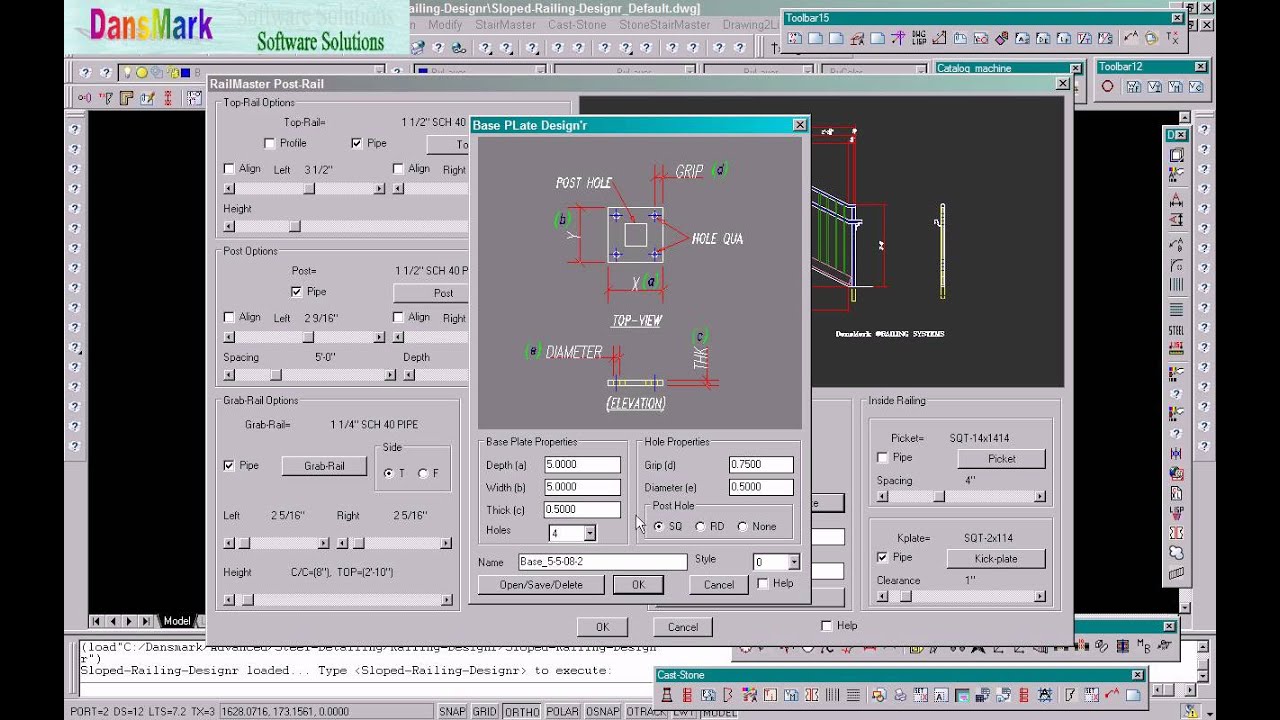1280x720 pixels.
Task: Click the left arrow of the Top-Rail Height slider
Action: point(229,227)
